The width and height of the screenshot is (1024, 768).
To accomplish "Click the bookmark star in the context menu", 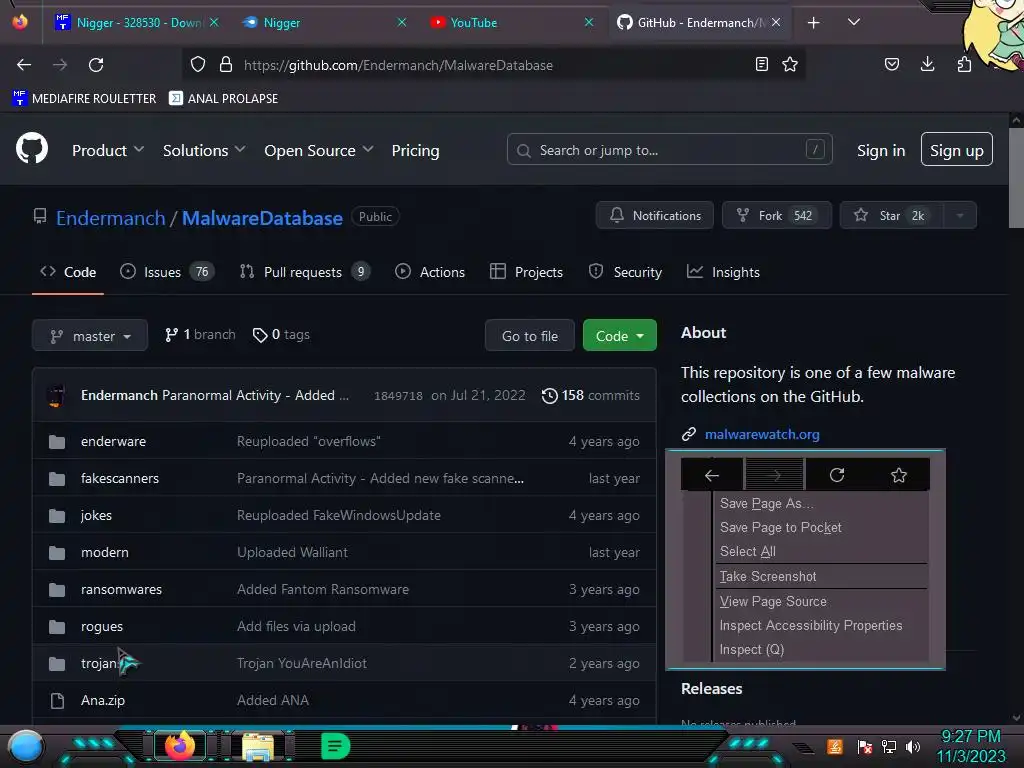I will (x=899, y=475).
